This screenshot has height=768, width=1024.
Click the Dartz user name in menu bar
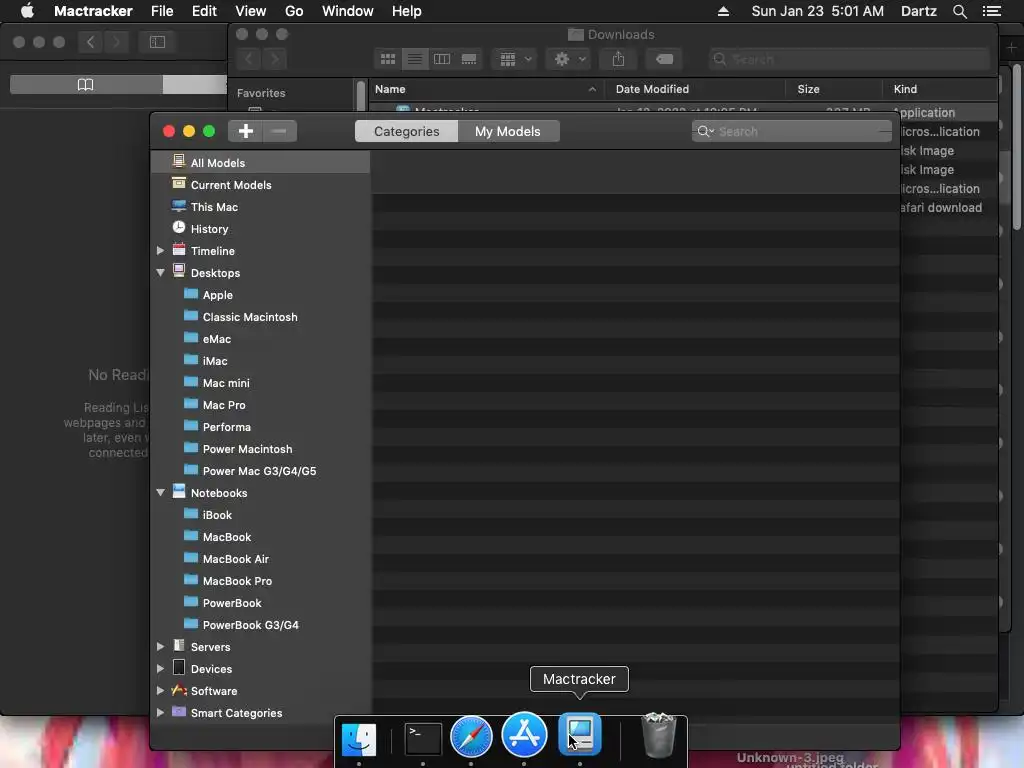(919, 11)
